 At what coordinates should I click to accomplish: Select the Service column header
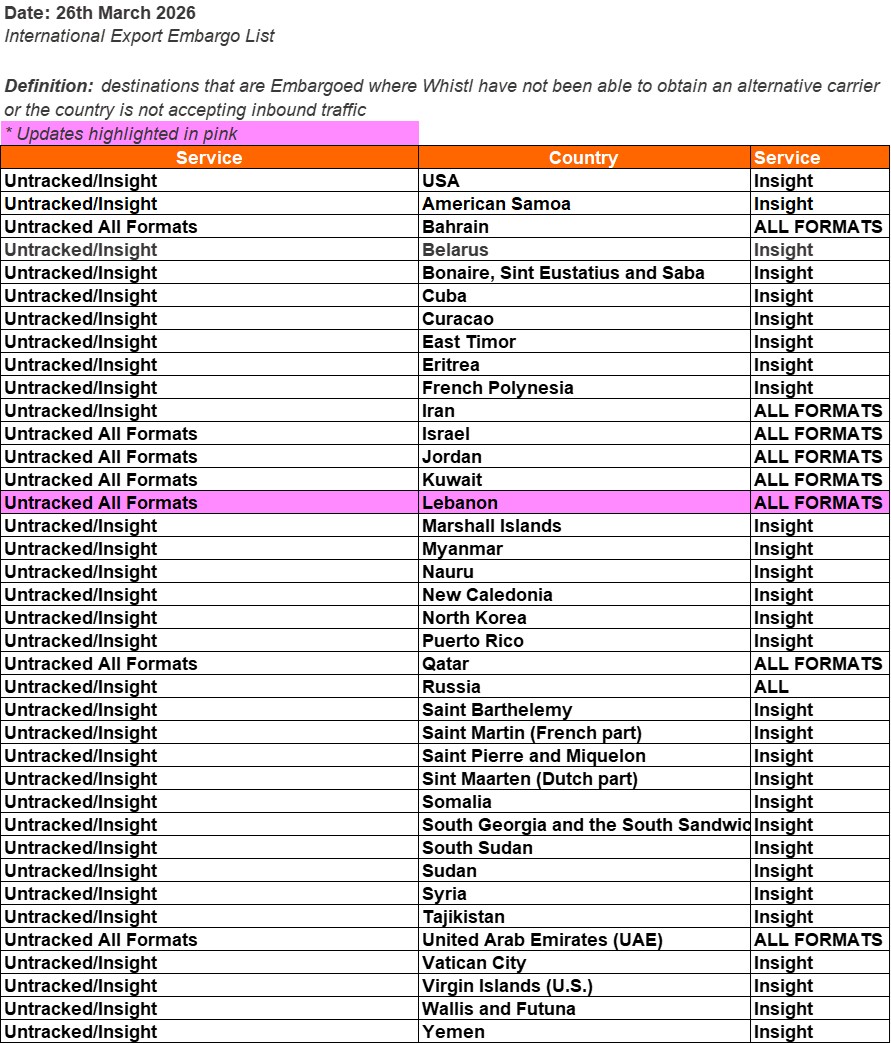tap(209, 157)
